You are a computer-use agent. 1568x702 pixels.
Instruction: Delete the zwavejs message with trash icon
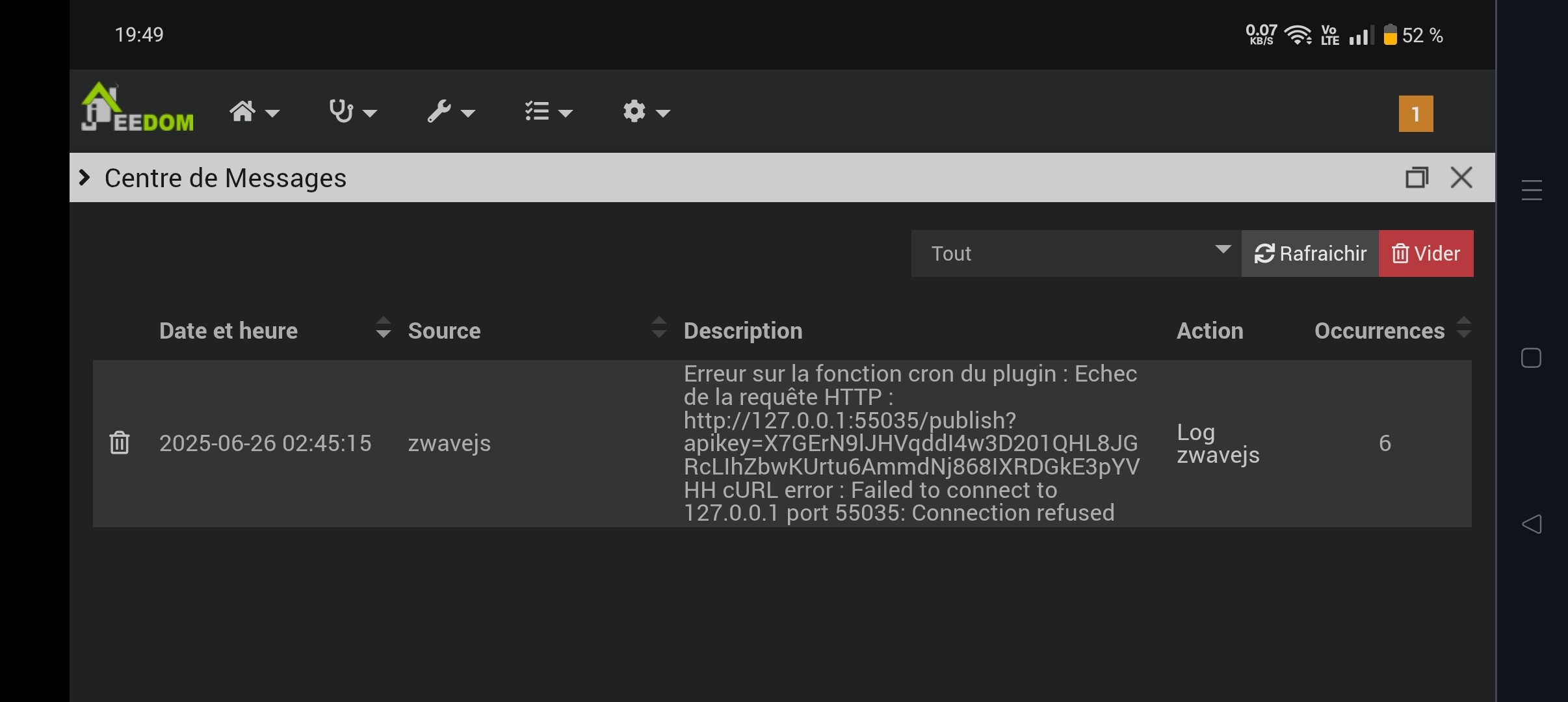(120, 443)
